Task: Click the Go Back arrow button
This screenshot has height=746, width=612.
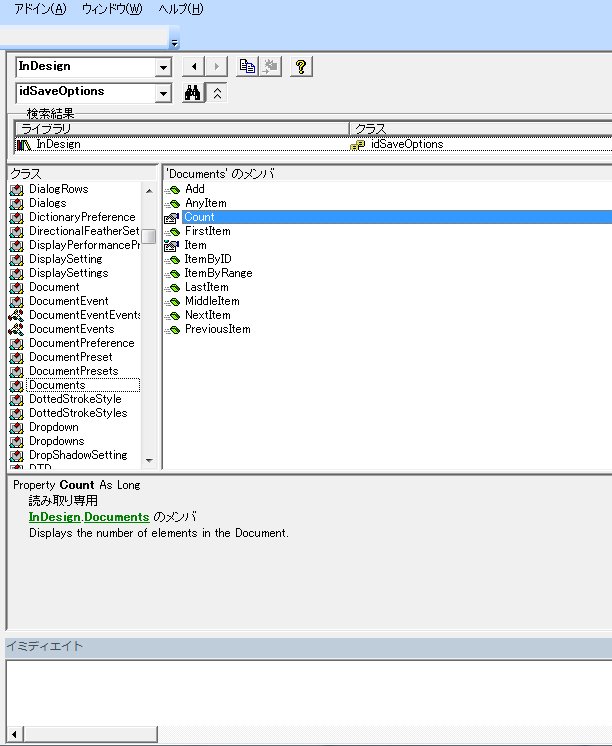Action: (x=194, y=67)
